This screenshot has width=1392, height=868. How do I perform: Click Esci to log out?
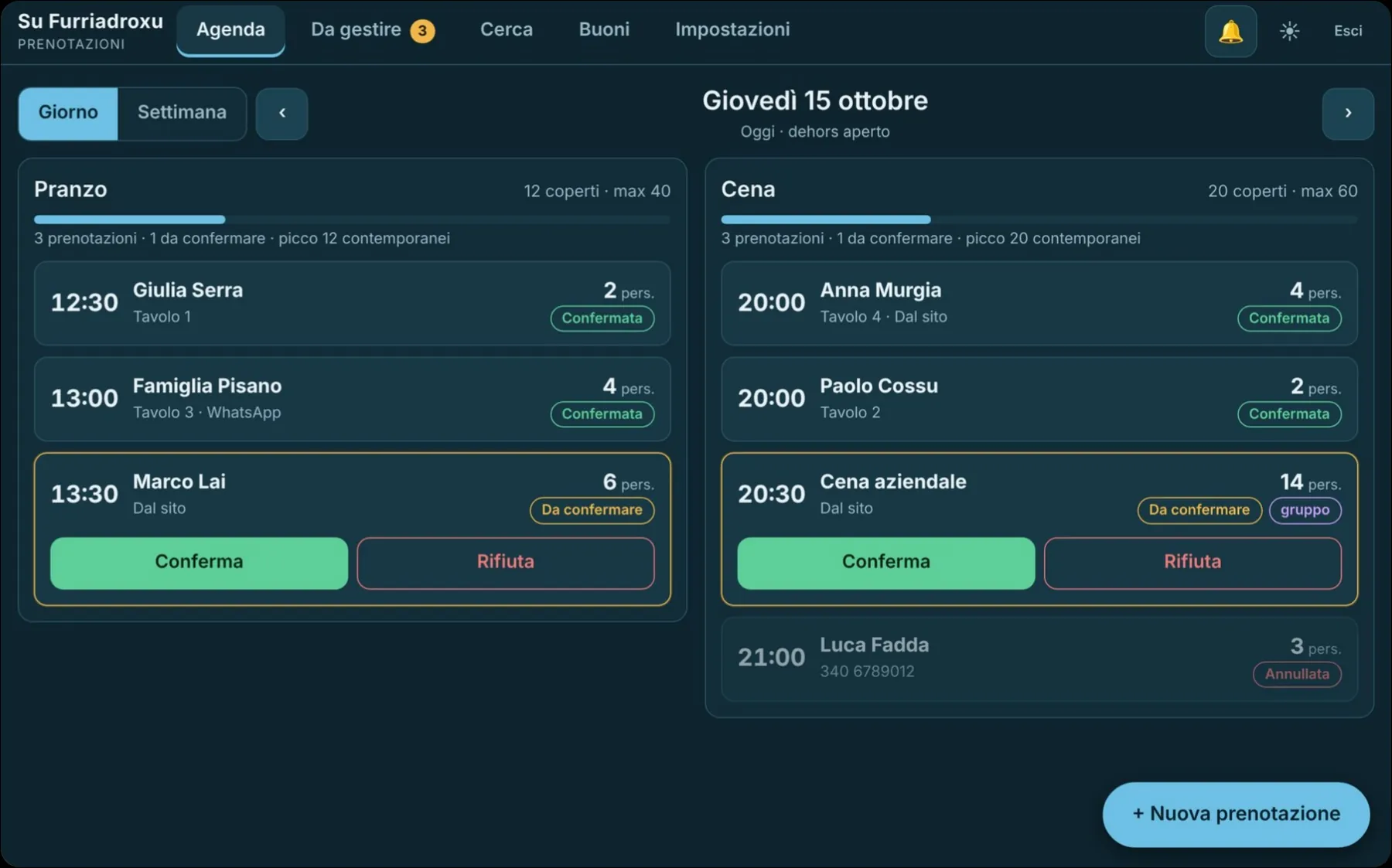pos(1348,31)
